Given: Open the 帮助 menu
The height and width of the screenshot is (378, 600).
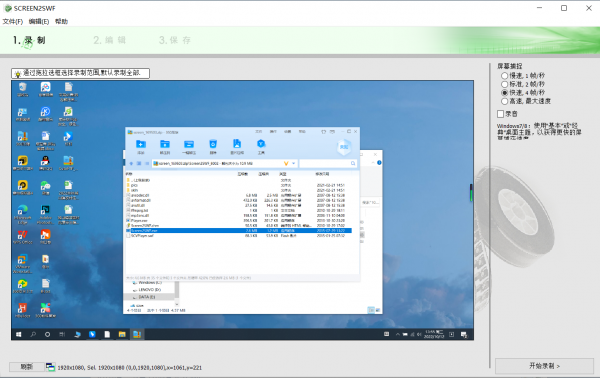Looking at the screenshot, I should tap(61, 21).
